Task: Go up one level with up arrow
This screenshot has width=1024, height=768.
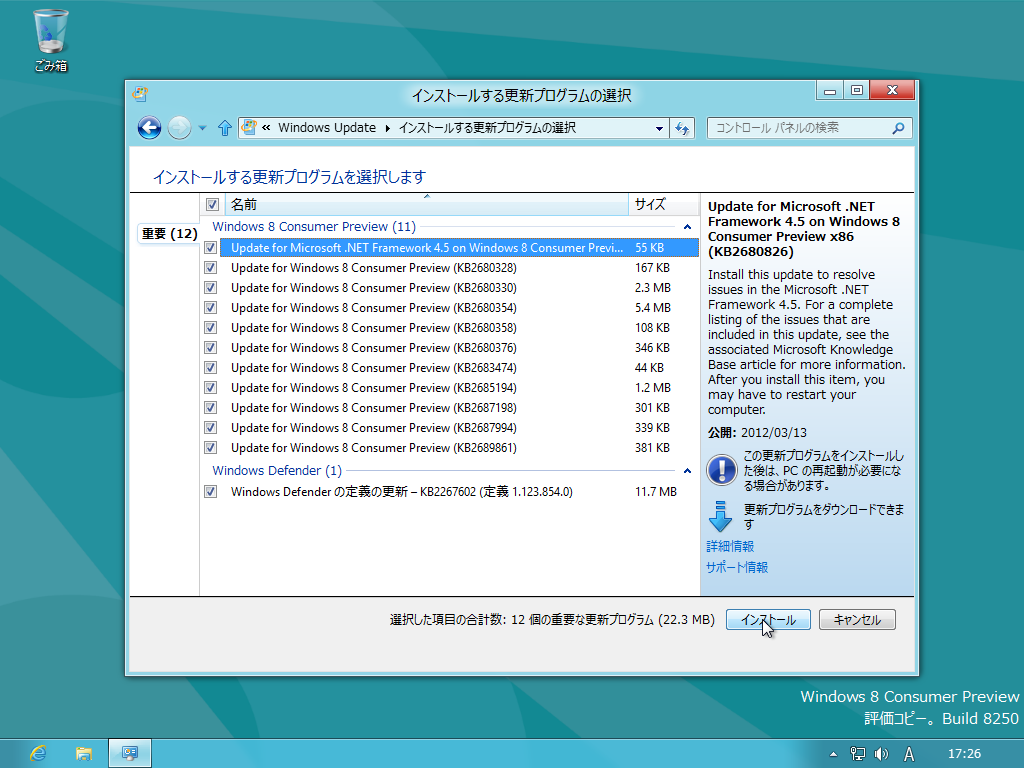Action: 225,128
